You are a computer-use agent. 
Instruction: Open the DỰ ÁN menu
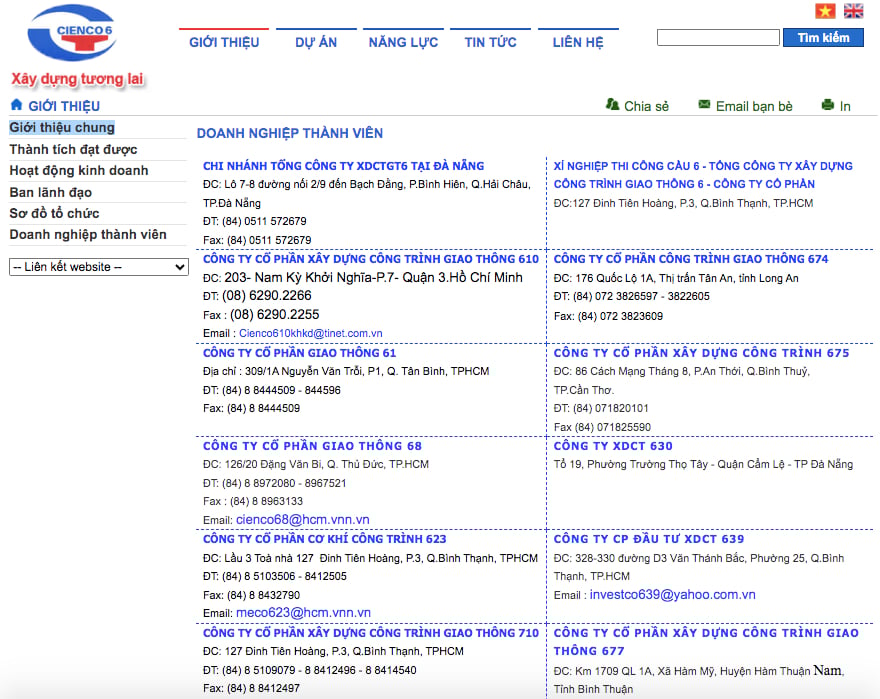(x=316, y=42)
